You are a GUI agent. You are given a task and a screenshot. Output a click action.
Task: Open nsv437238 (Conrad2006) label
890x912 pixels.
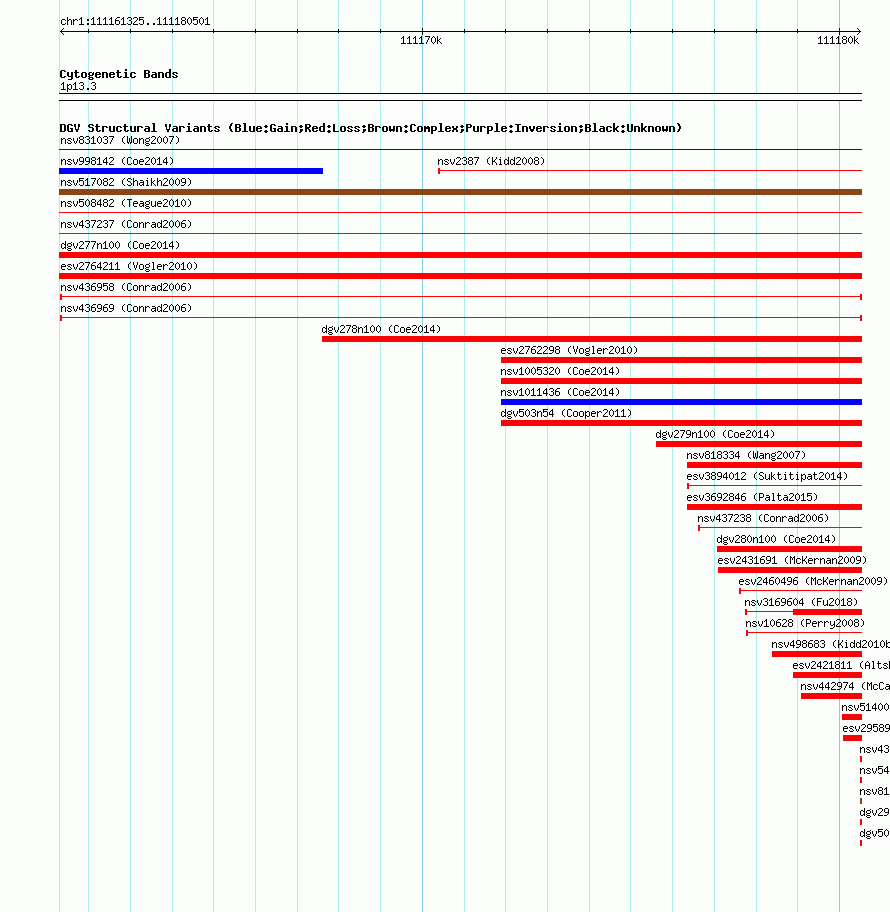763,518
